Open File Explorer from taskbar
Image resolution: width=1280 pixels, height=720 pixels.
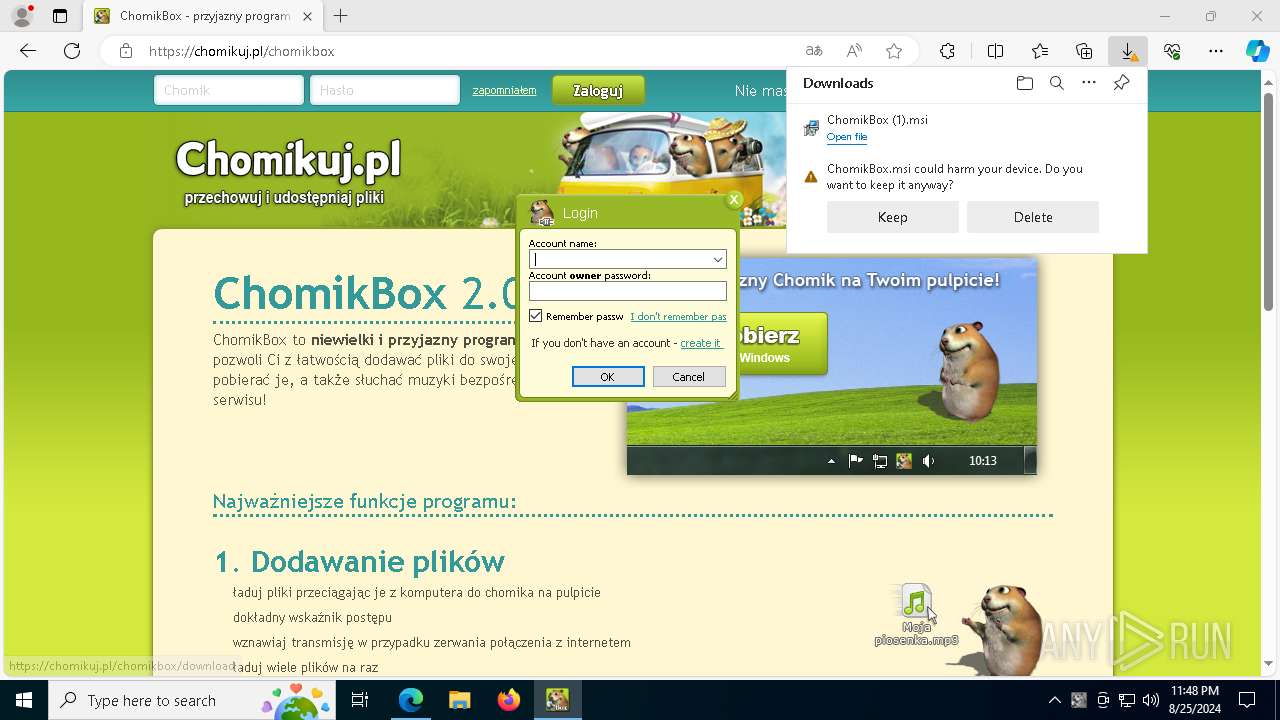pyautogui.click(x=459, y=700)
